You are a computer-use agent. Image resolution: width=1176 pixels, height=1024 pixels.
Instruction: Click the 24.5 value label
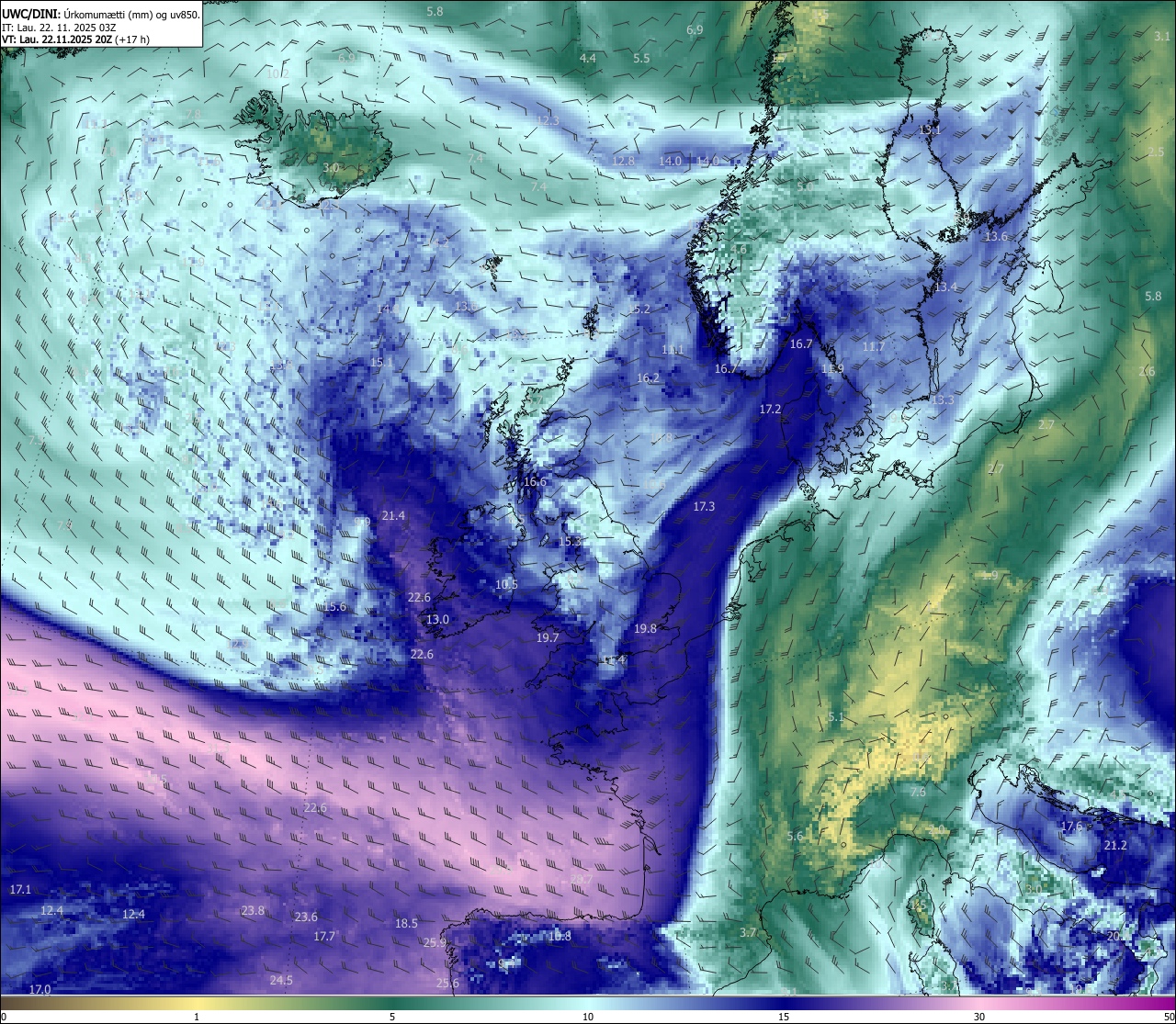281,981
